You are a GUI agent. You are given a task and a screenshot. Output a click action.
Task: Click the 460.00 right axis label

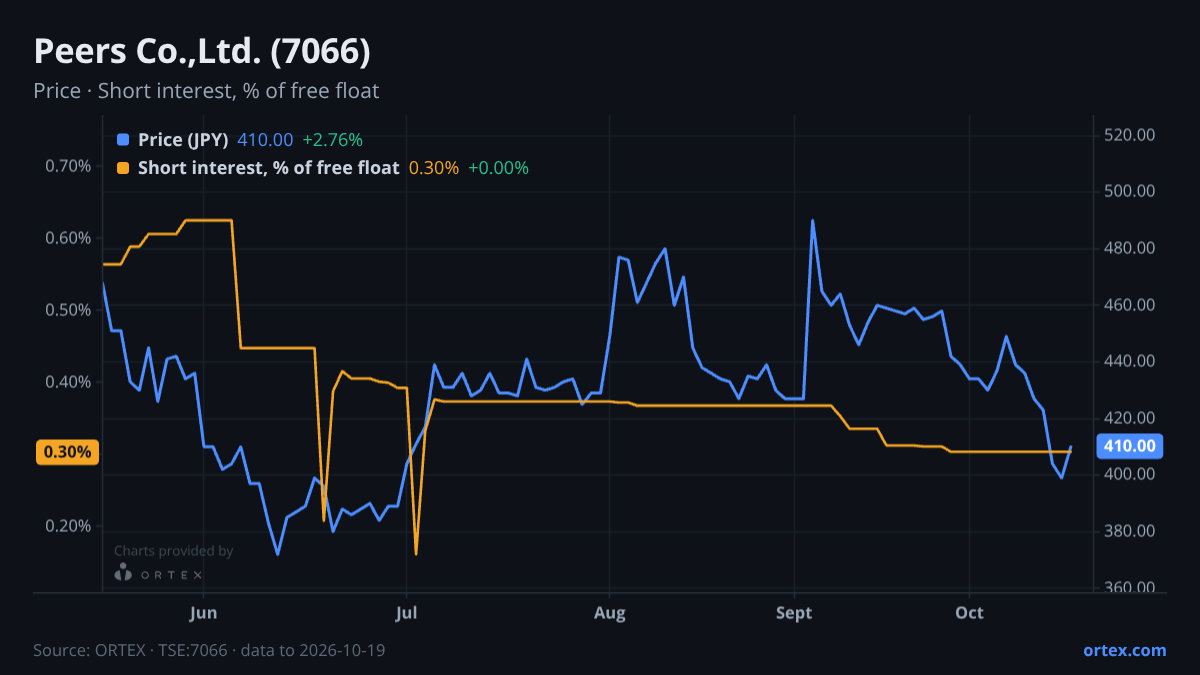[1130, 305]
